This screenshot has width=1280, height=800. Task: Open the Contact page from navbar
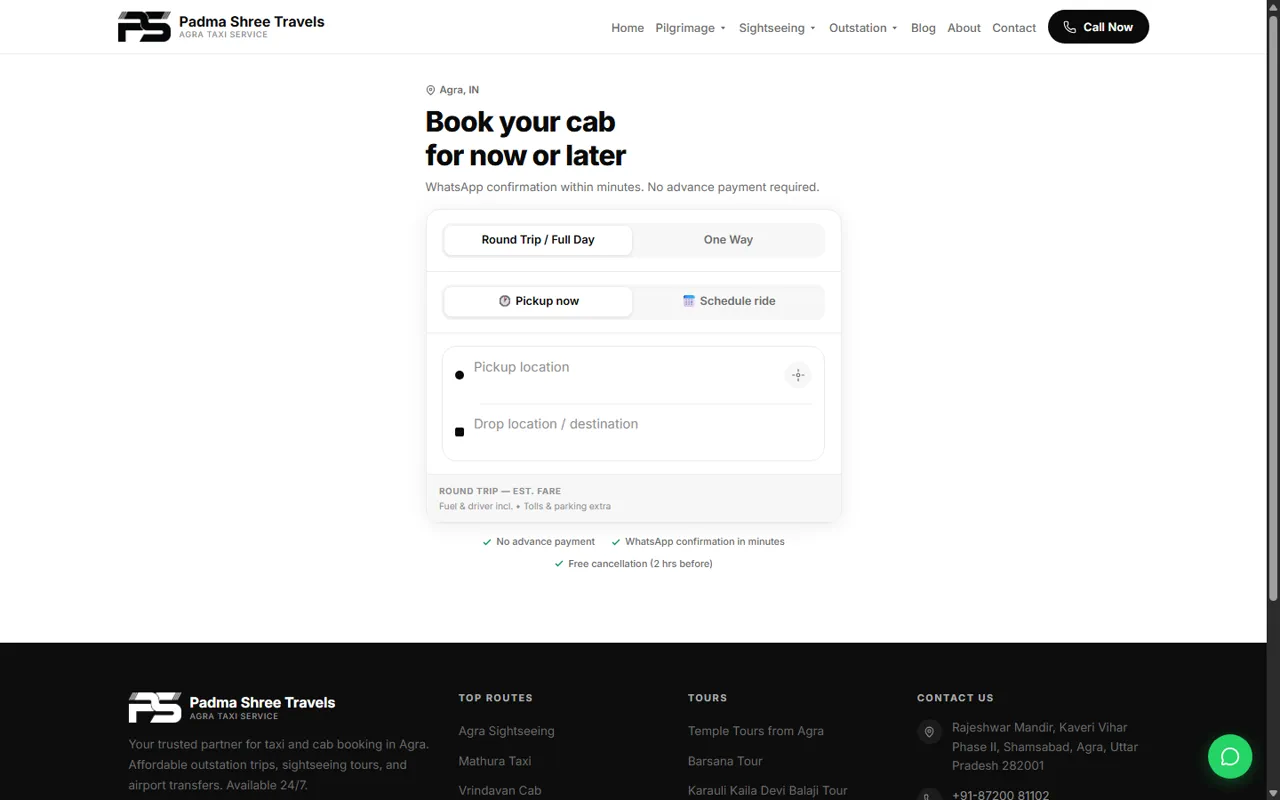pos(1014,28)
